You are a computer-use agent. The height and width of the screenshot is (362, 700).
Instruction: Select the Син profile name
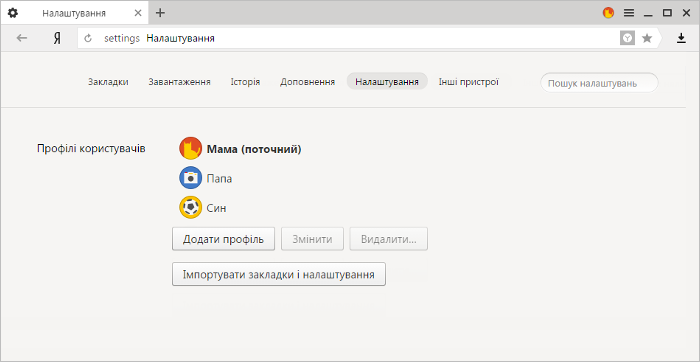coord(217,208)
